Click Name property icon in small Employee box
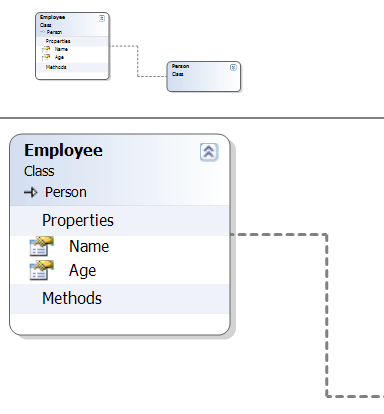This screenshot has width=384, height=414. click(x=46, y=49)
